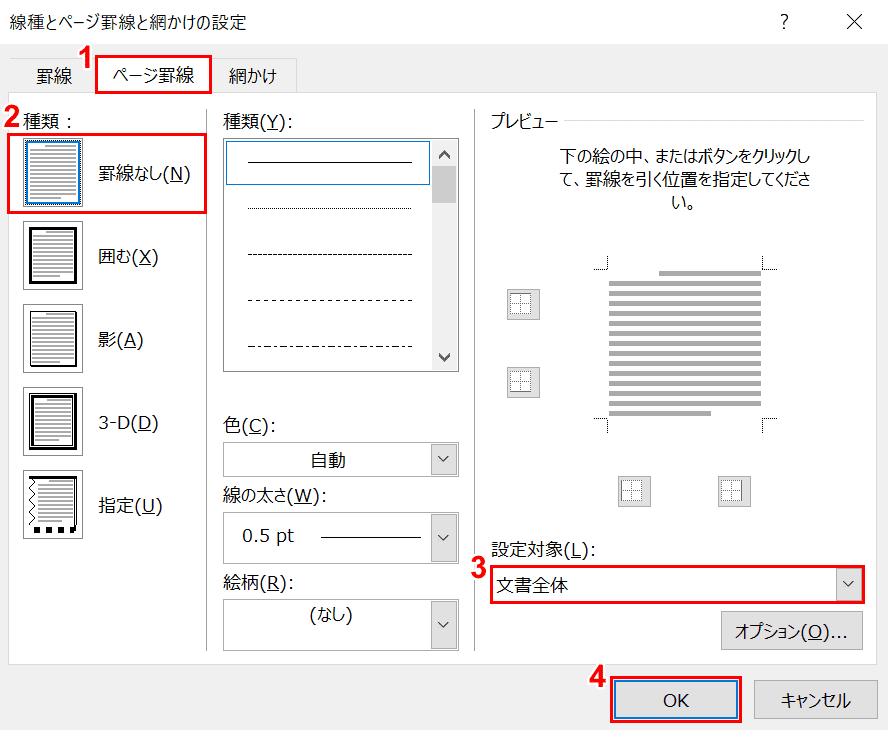Viewport: 888px width, 730px height.
Task: Click the 影(A) label
Action: [x=121, y=340]
